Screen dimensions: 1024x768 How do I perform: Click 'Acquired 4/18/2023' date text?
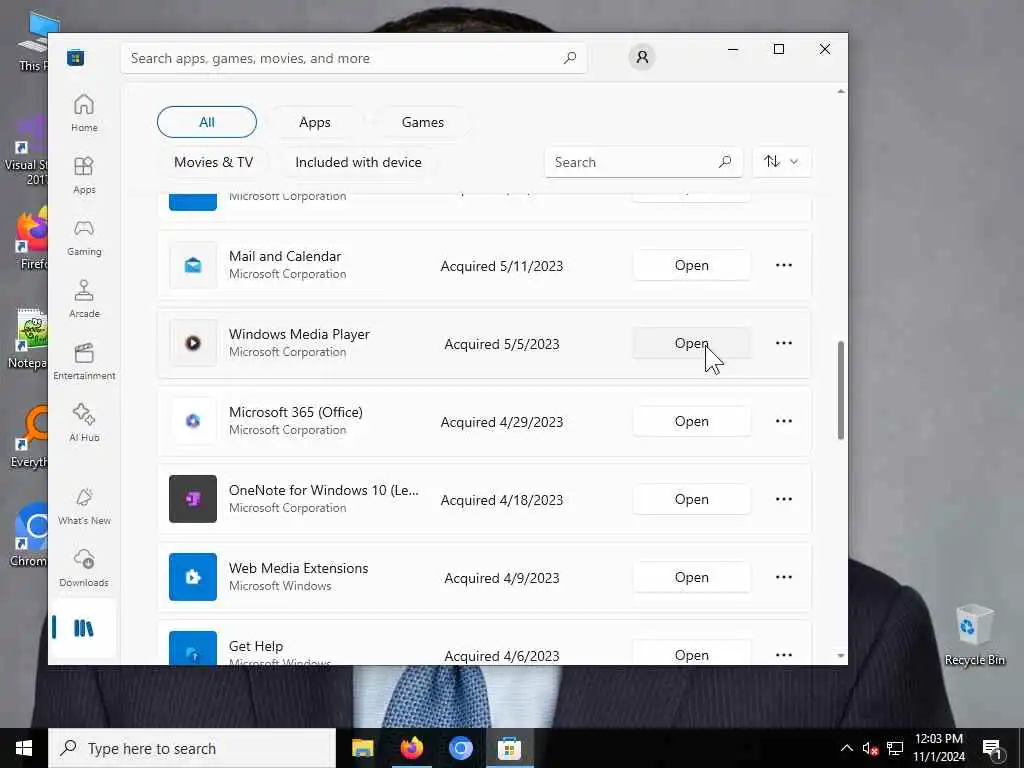[502, 500]
